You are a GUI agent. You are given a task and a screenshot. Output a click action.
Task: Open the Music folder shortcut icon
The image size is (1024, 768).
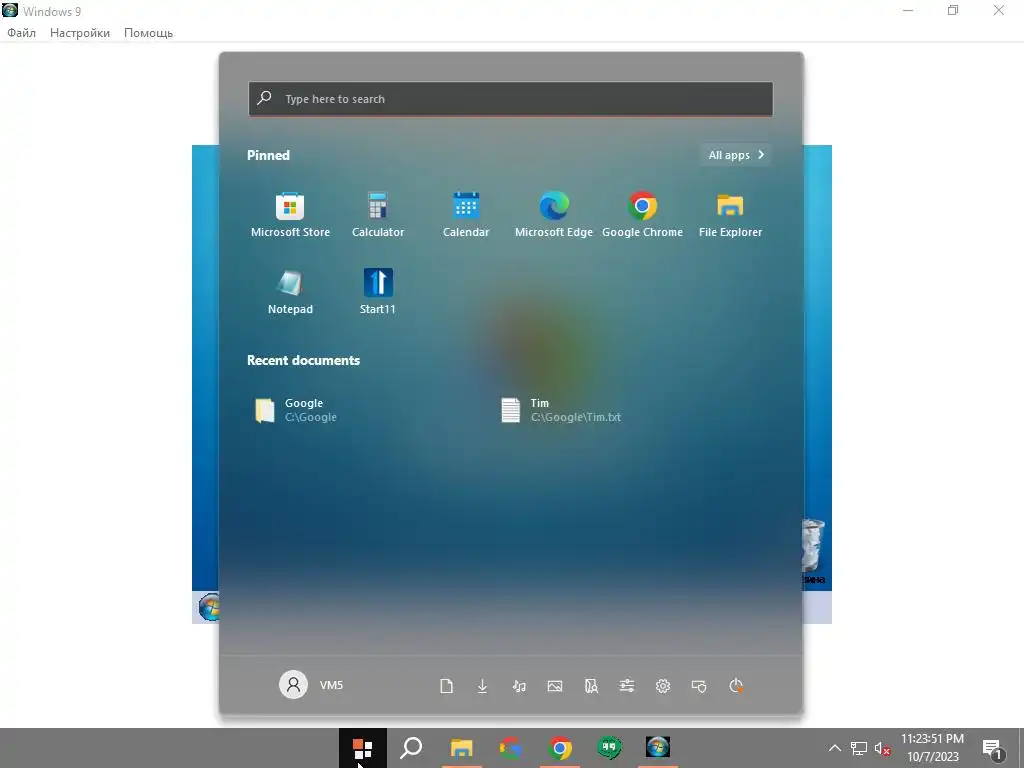point(519,686)
